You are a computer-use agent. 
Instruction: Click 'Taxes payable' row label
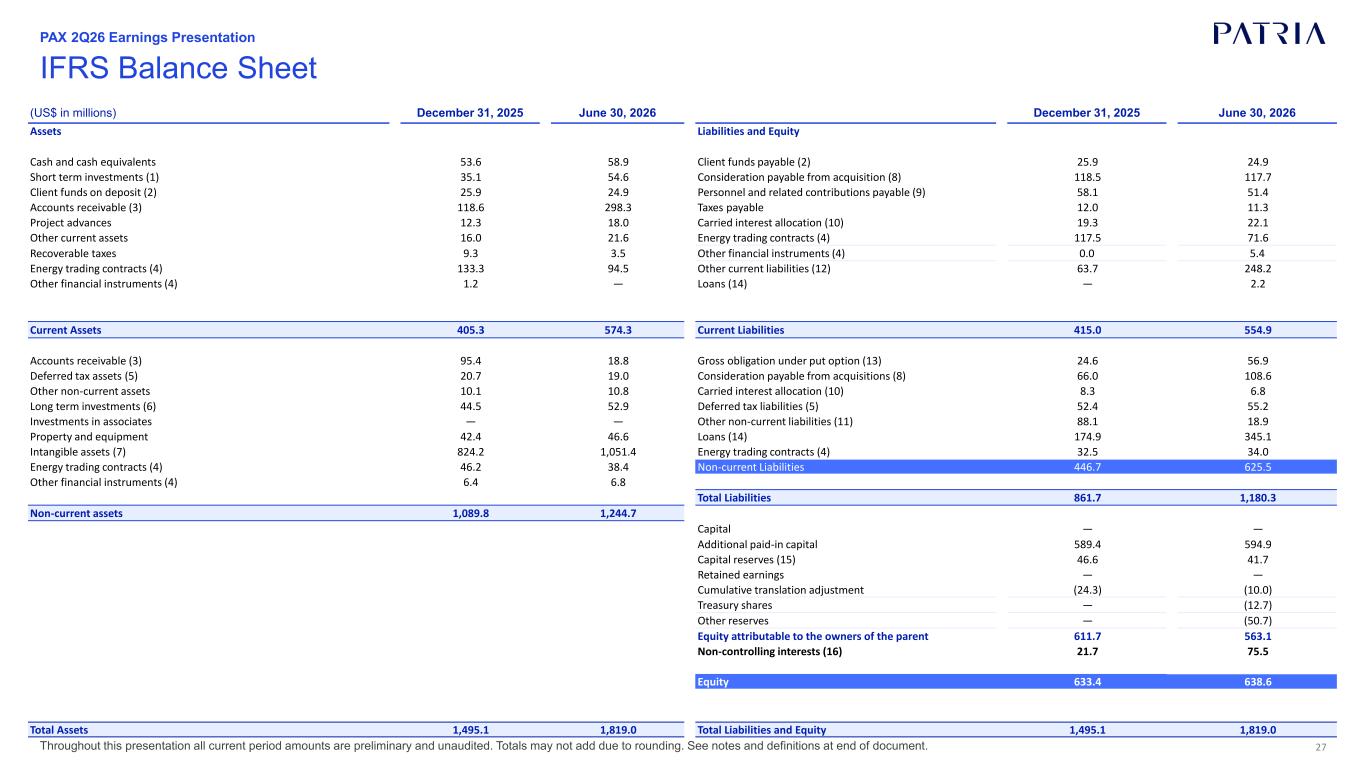pyautogui.click(x=729, y=207)
